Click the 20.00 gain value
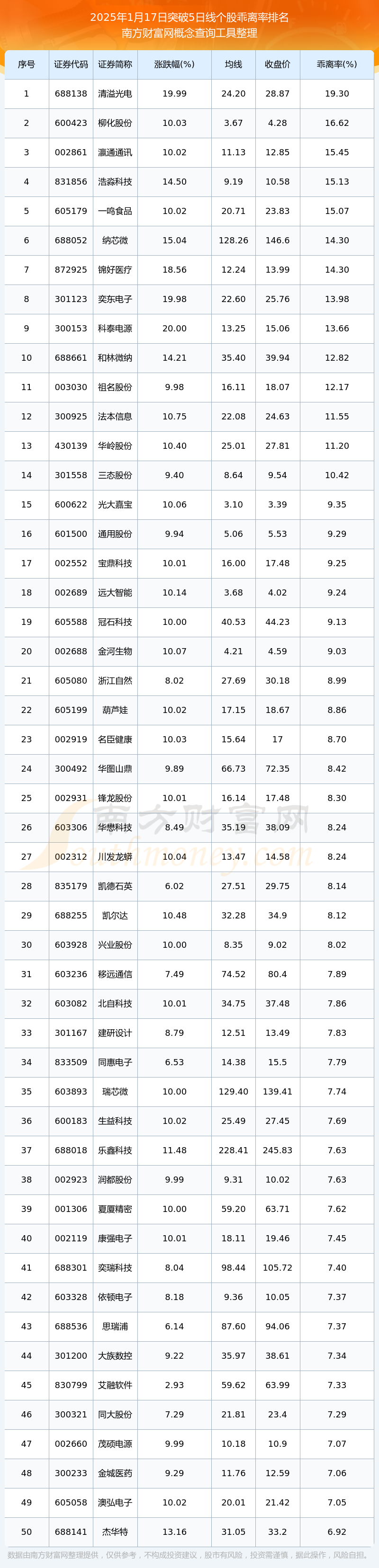The height and width of the screenshot is (1568, 379). (174, 328)
